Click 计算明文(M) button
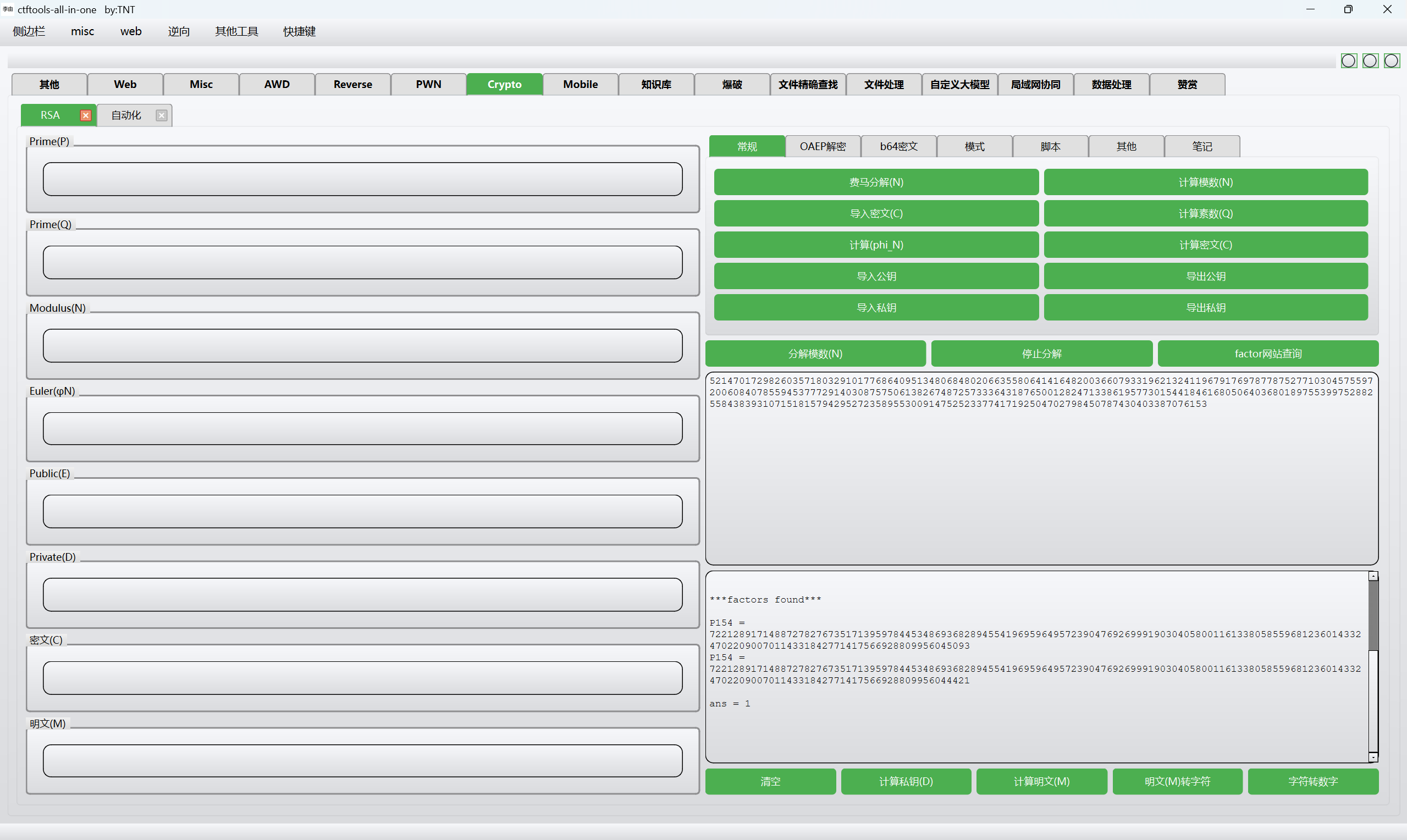This screenshot has width=1407, height=840. click(x=1041, y=782)
